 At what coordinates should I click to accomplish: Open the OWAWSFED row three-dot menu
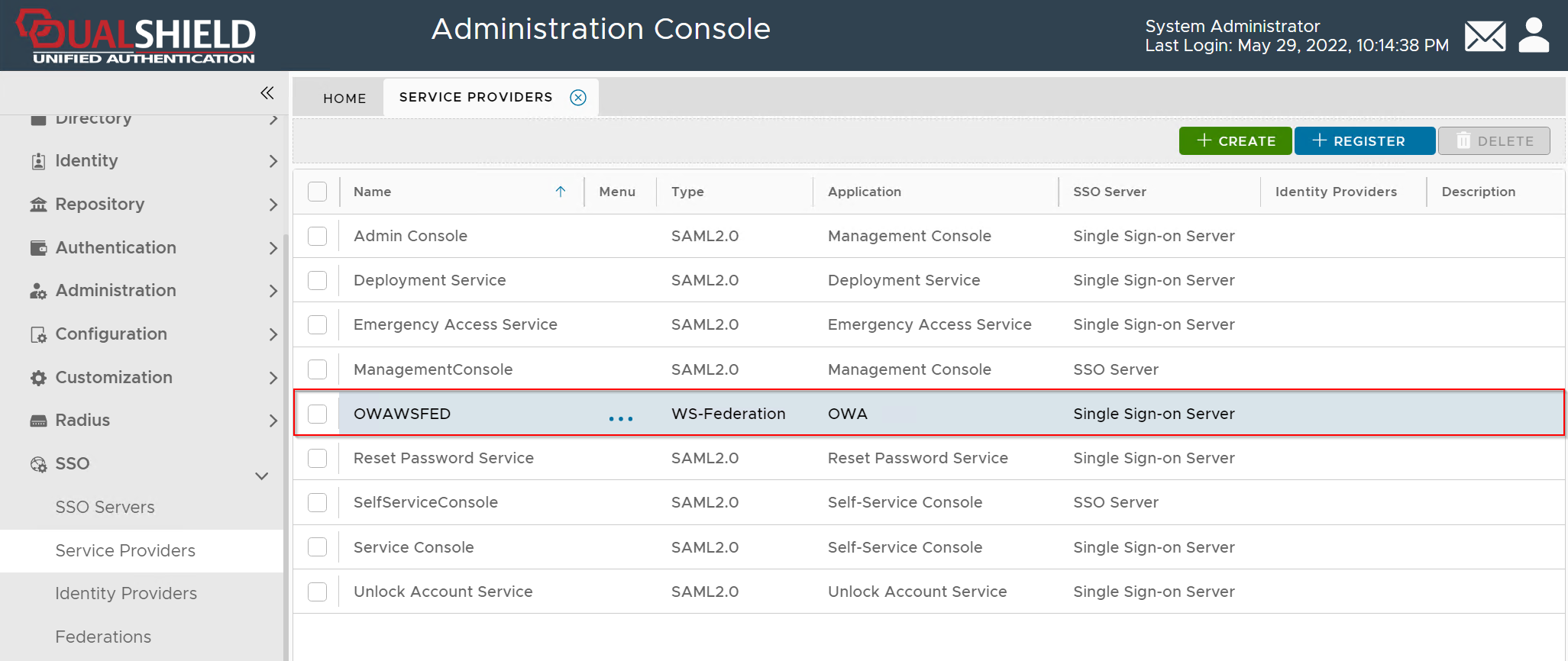pos(620,418)
